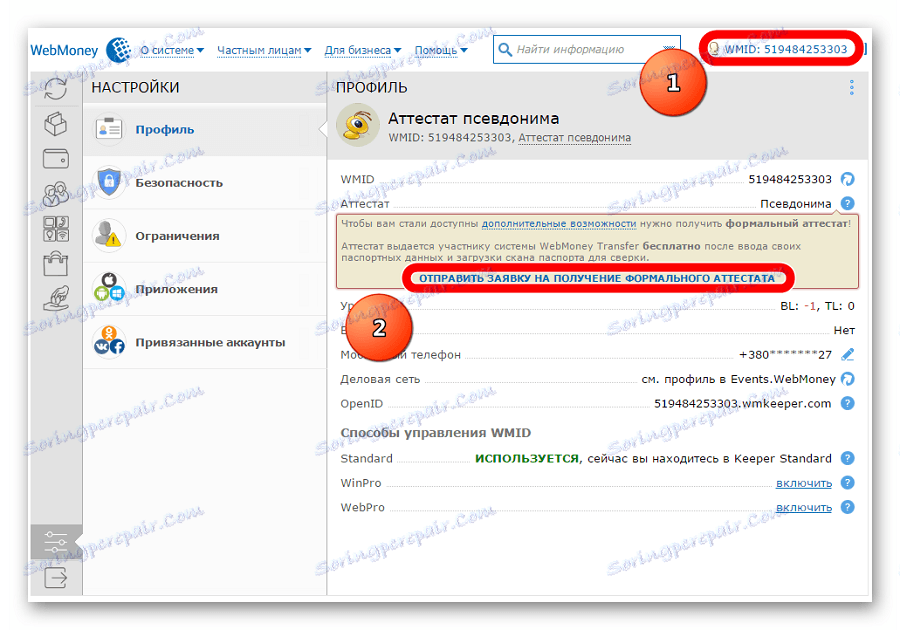This screenshot has height=630, width=900.
Task: Click the BL: -1, TL: 0 value
Action: (x=817, y=306)
